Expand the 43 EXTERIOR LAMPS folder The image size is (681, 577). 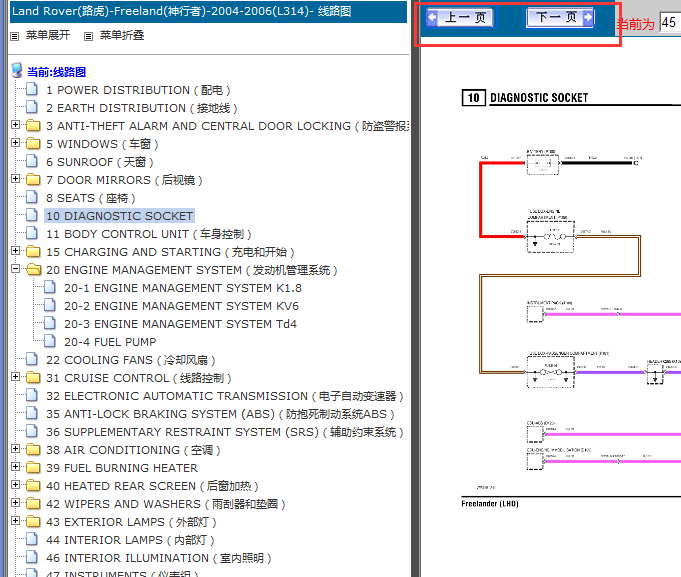pos(16,521)
